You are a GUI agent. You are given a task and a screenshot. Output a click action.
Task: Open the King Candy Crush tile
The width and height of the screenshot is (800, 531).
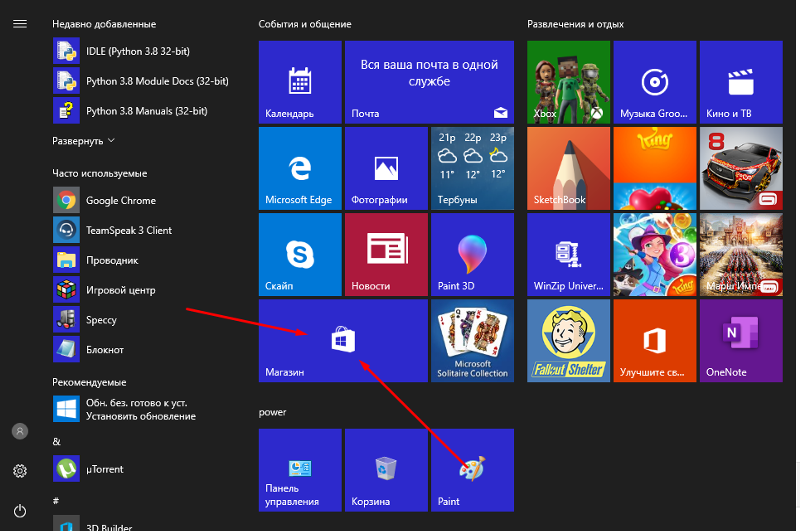click(655, 168)
